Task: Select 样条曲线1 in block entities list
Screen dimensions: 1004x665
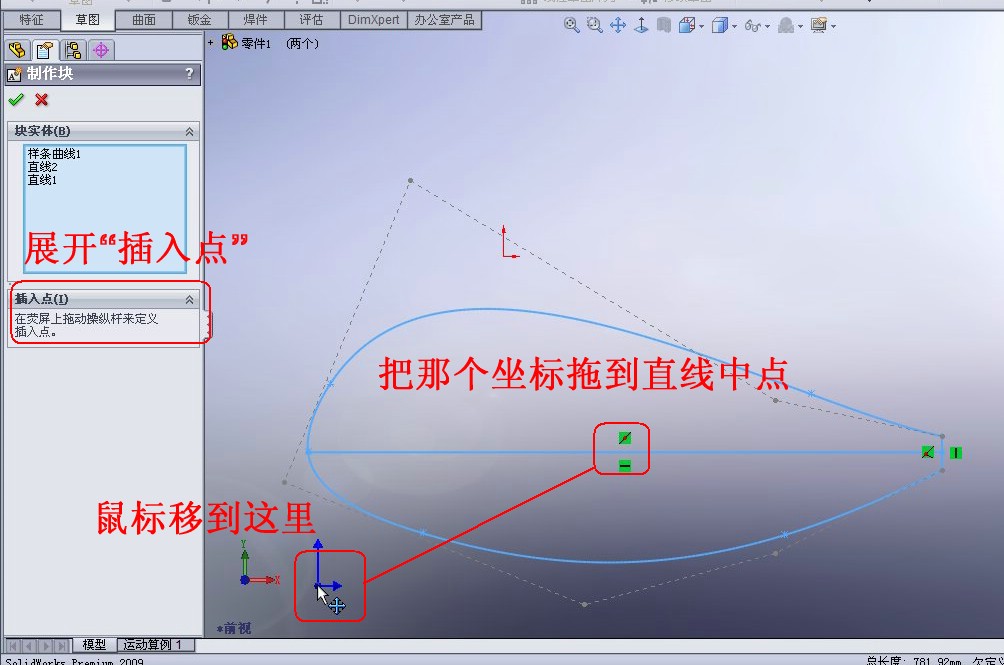Action: coord(54,154)
